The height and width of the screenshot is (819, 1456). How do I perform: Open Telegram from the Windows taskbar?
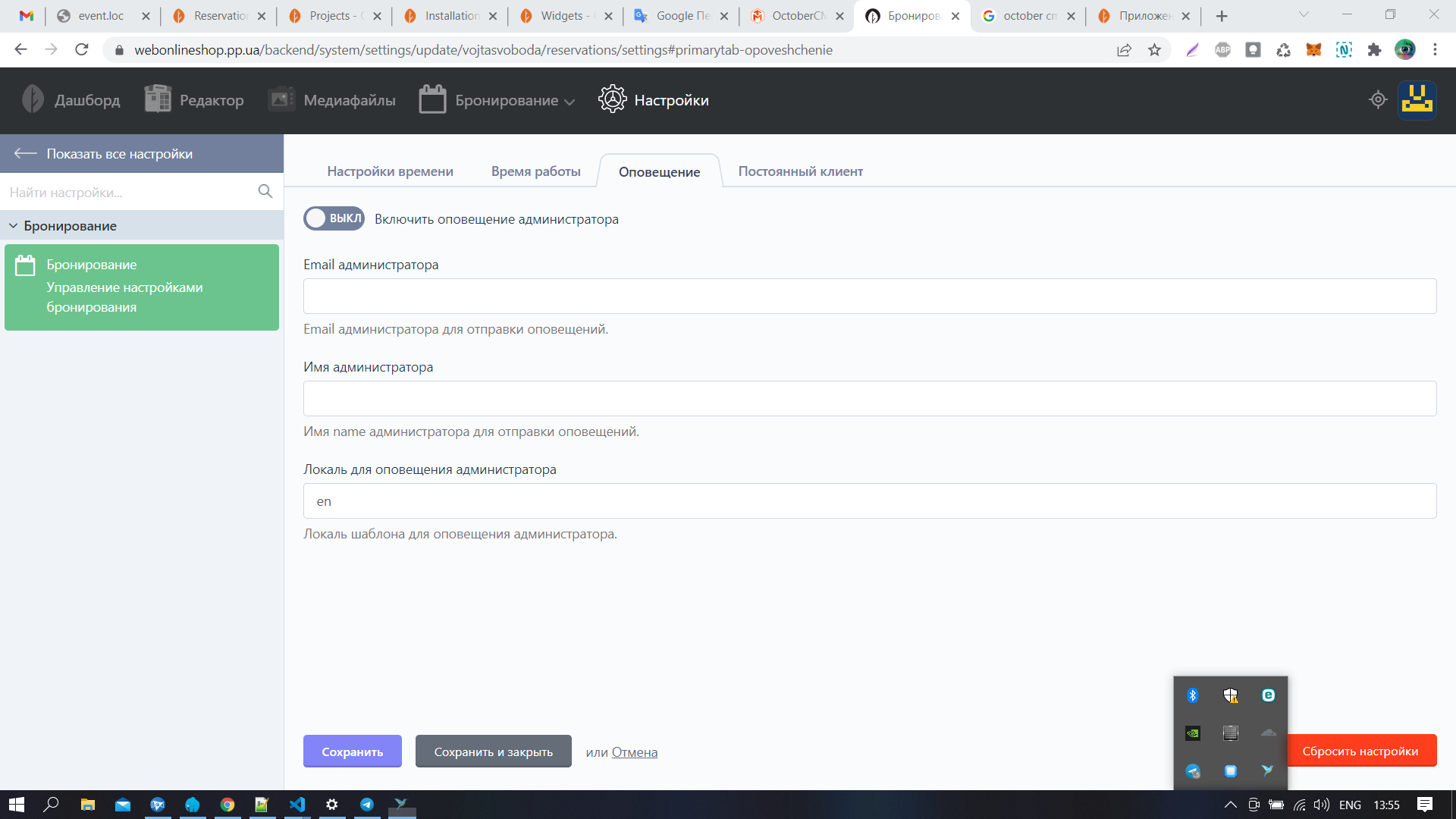(x=367, y=805)
